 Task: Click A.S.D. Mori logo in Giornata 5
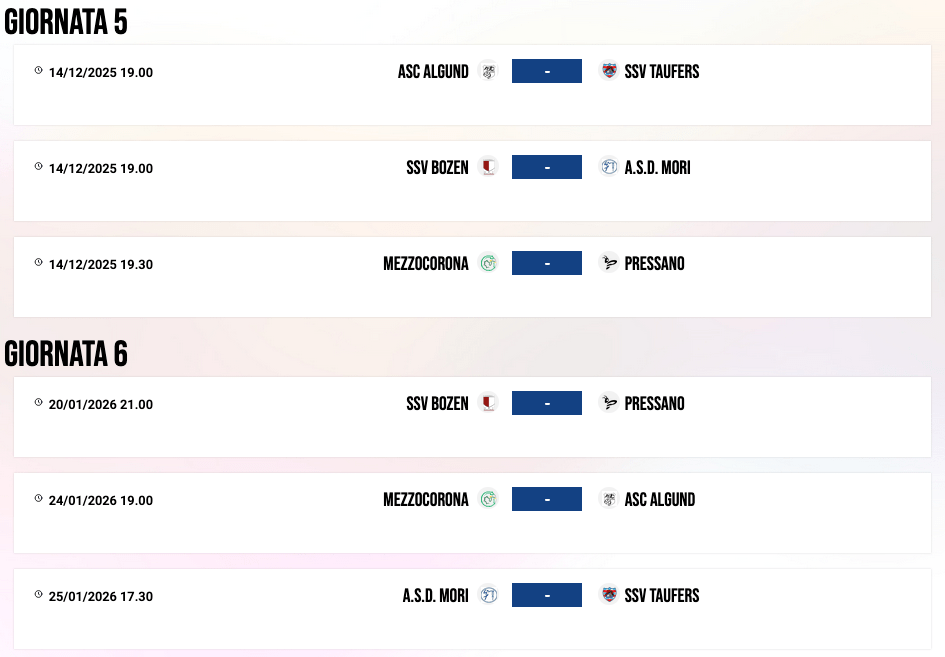pyautogui.click(x=608, y=167)
